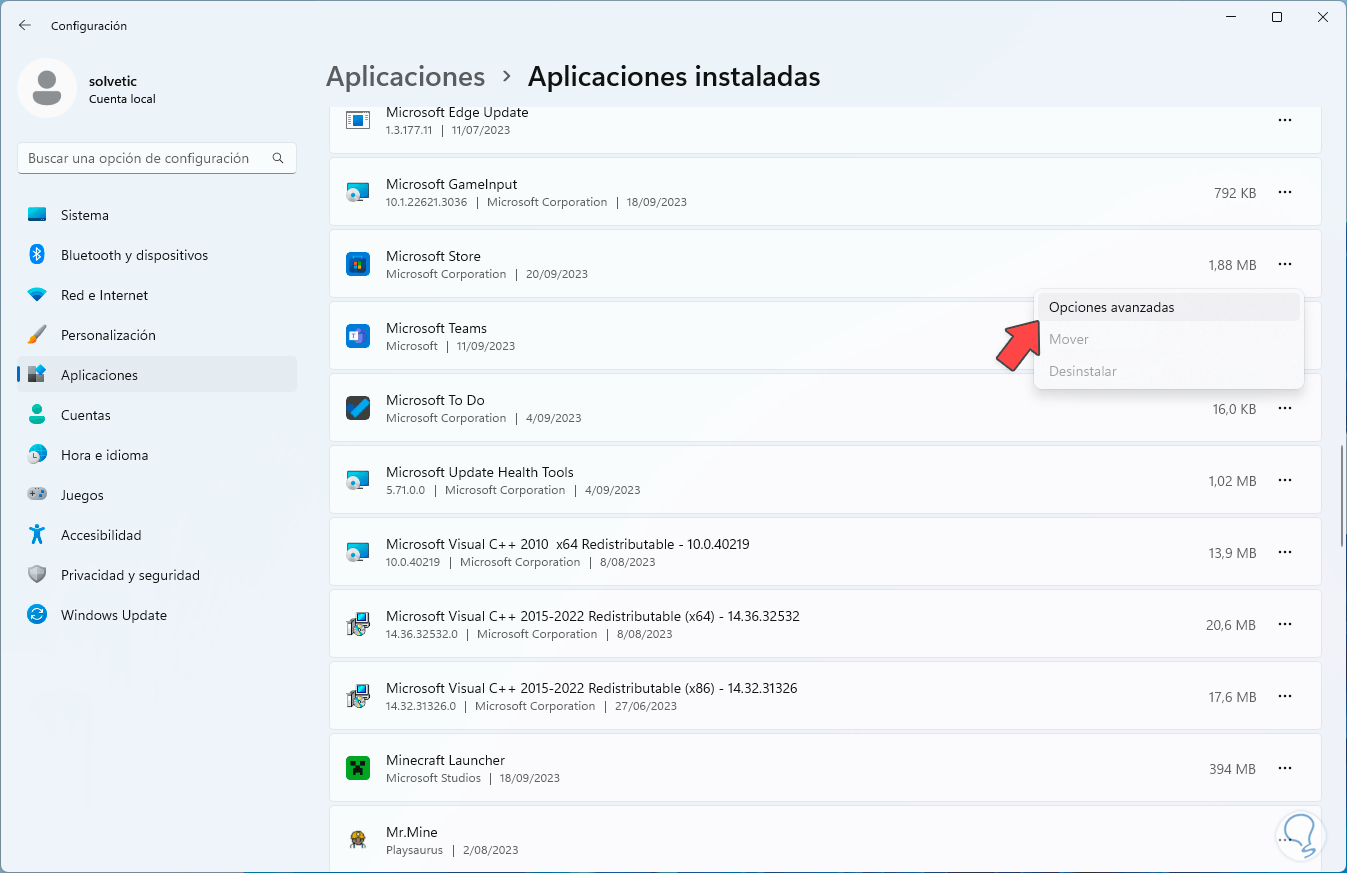Image resolution: width=1347 pixels, height=873 pixels.
Task: Click the Microsoft Update Health Tools name
Action: (480, 472)
